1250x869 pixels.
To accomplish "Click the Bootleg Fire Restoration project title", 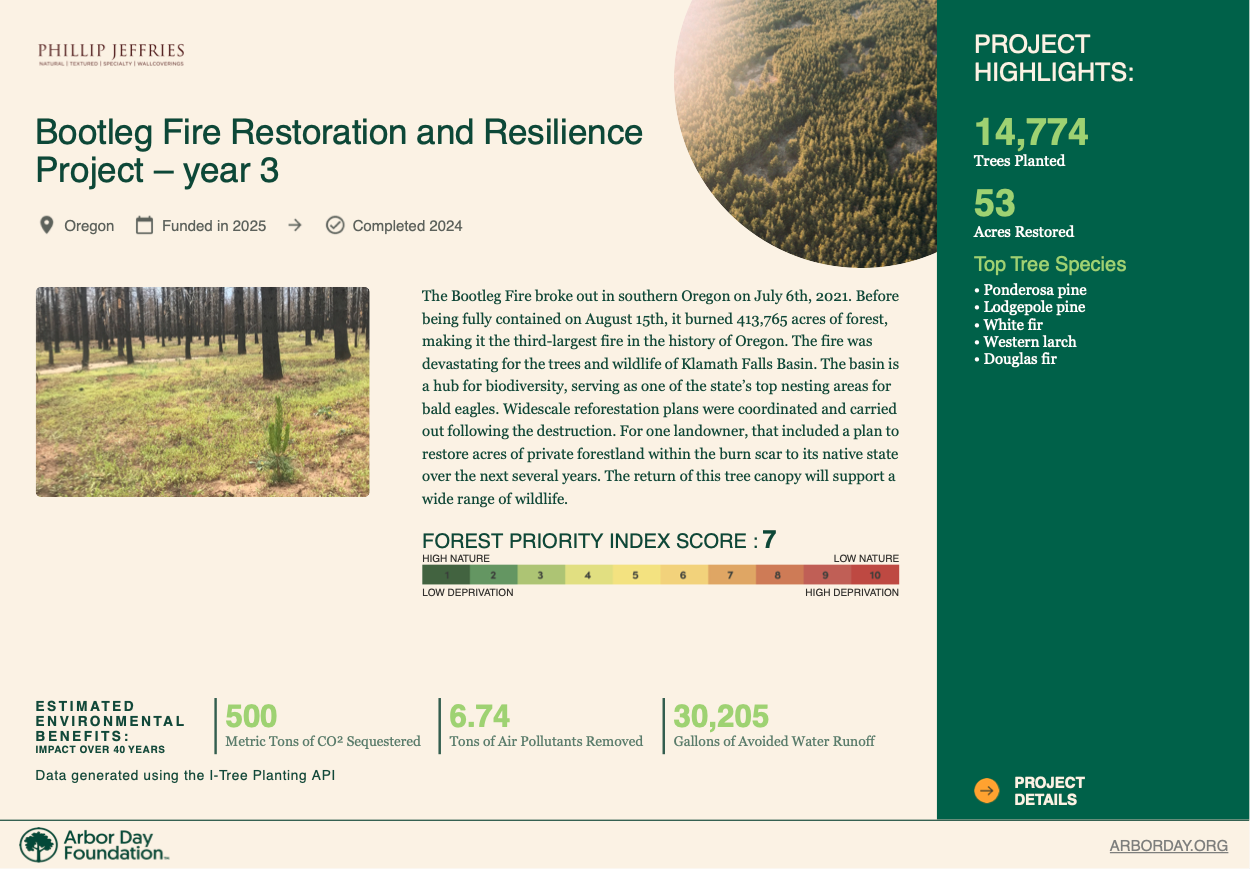I will tap(339, 151).
